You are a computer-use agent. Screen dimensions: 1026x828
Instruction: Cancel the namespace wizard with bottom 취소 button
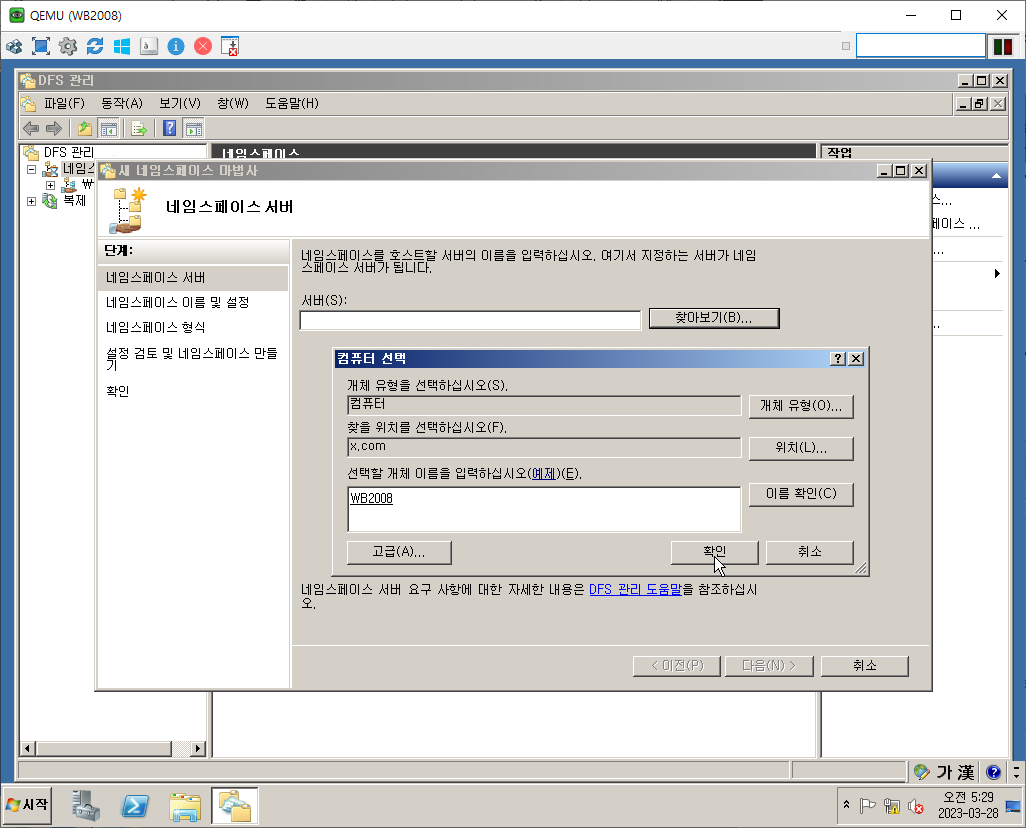click(864, 666)
